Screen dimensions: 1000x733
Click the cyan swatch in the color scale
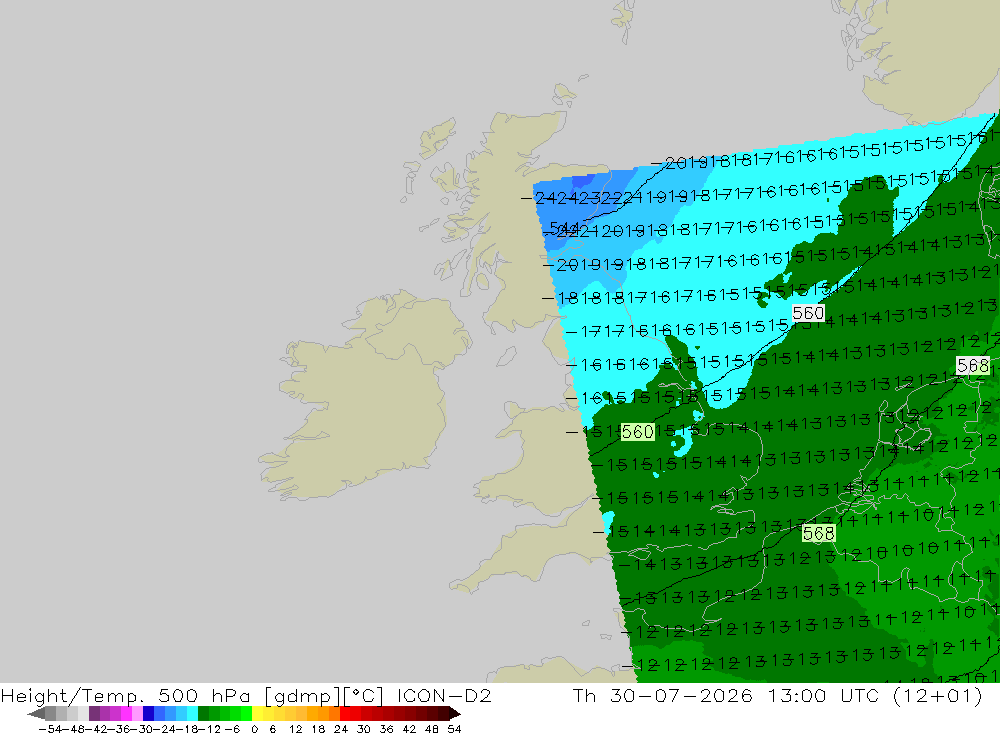192,713
